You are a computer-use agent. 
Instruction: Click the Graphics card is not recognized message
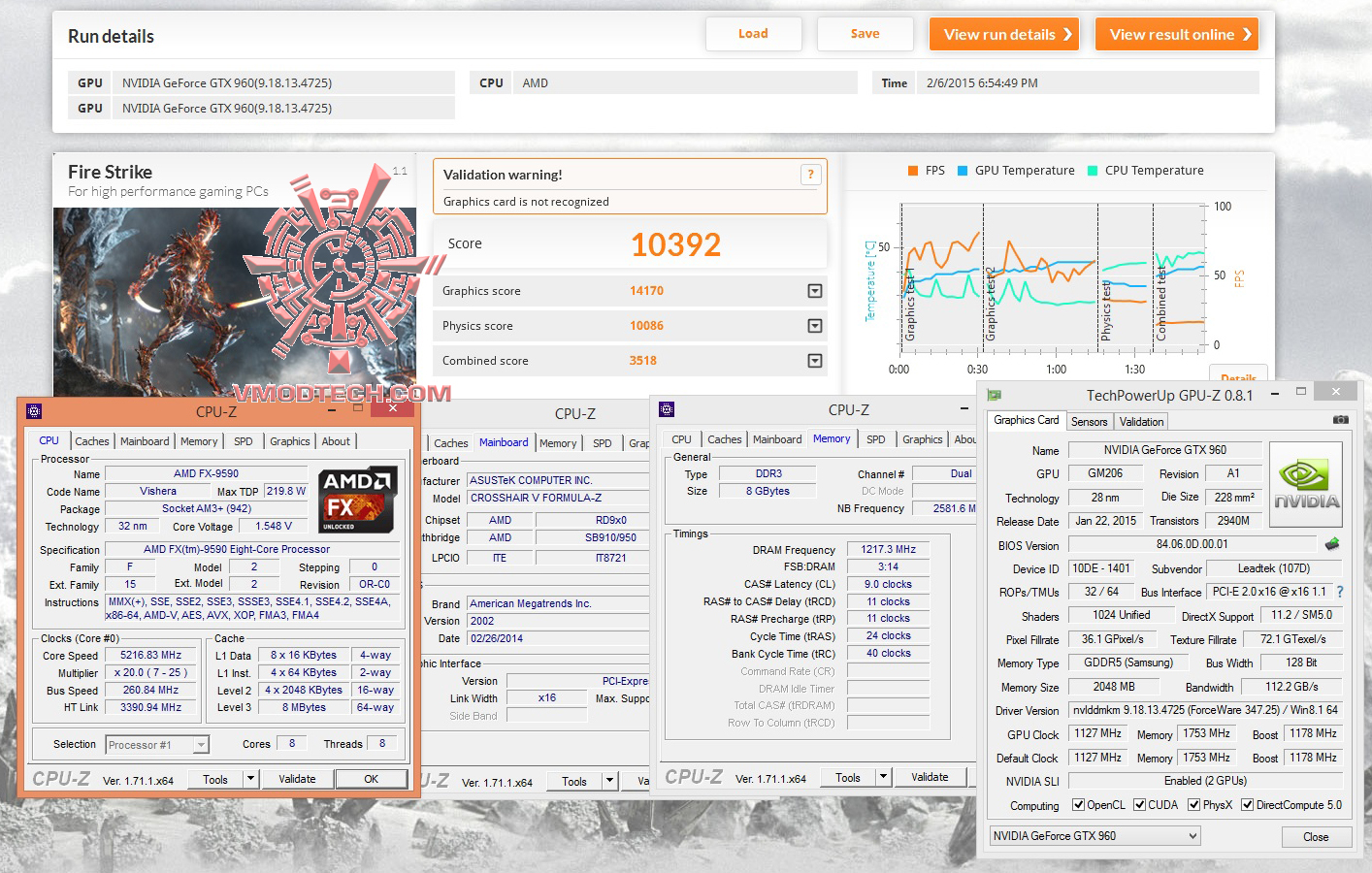(526, 202)
